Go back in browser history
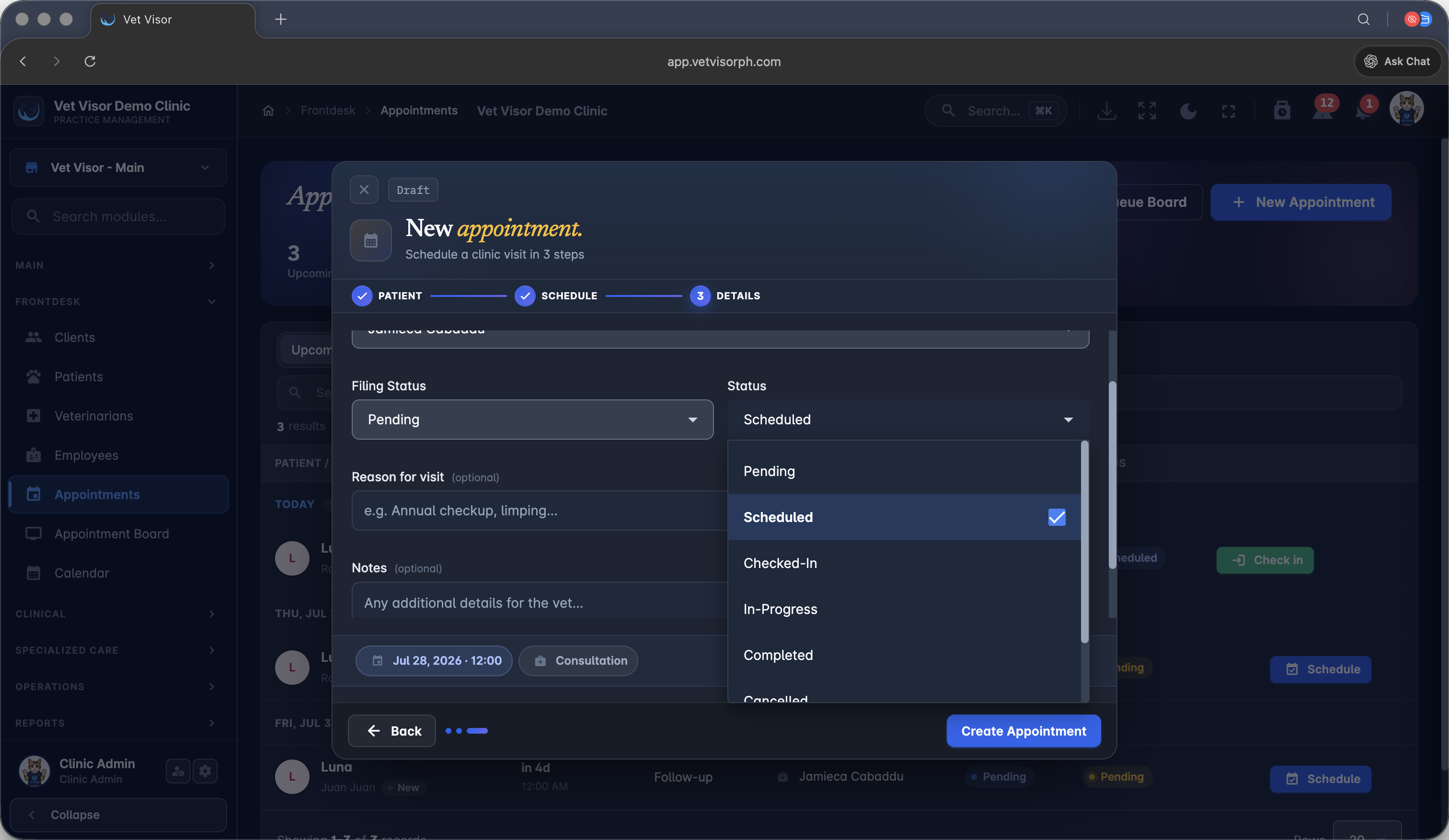This screenshot has height=840, width=1449. click(23, 61)
